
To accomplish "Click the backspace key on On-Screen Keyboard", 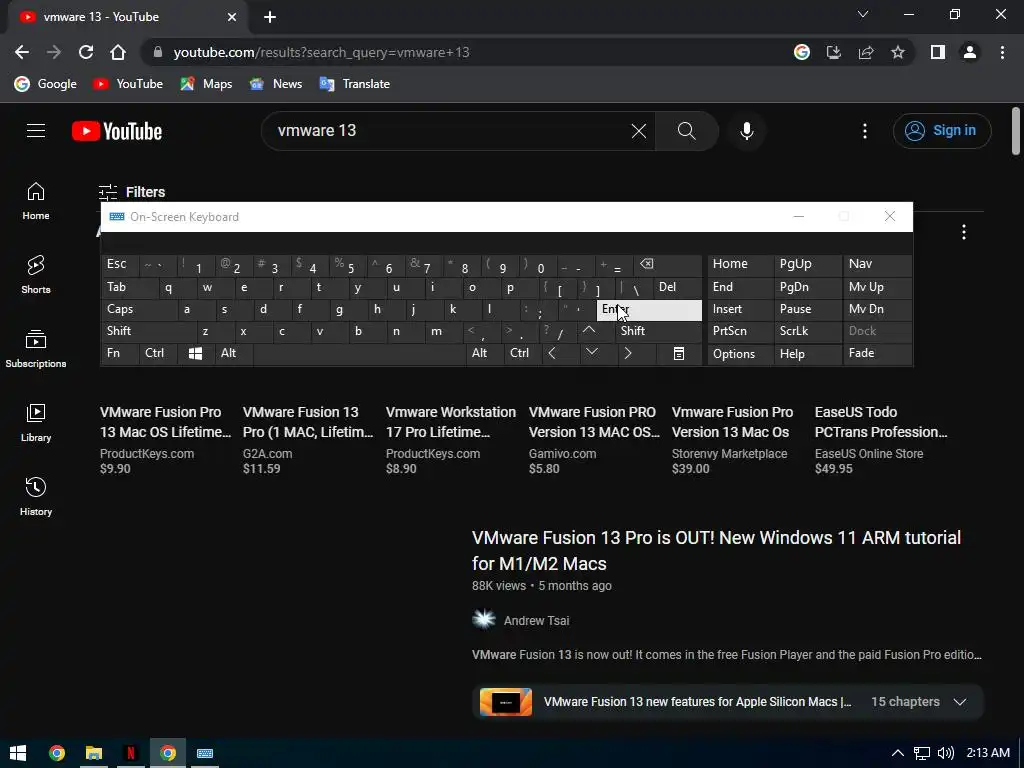I will [669, 264].
